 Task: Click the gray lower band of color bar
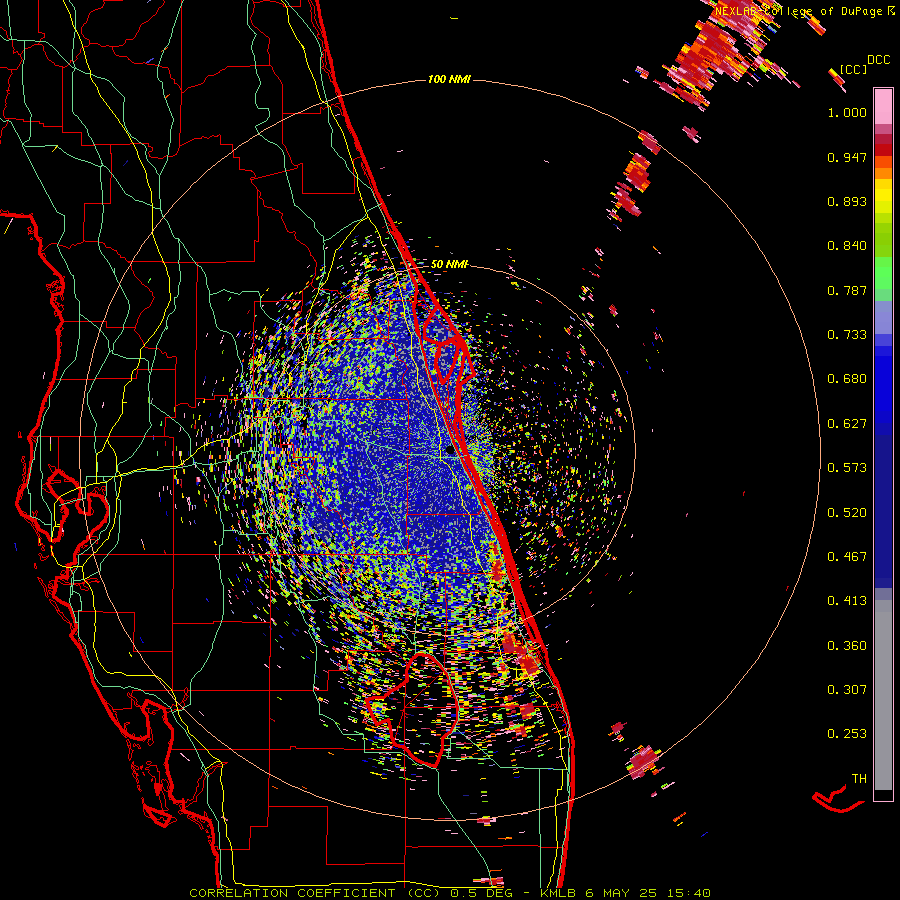point(883,695)
